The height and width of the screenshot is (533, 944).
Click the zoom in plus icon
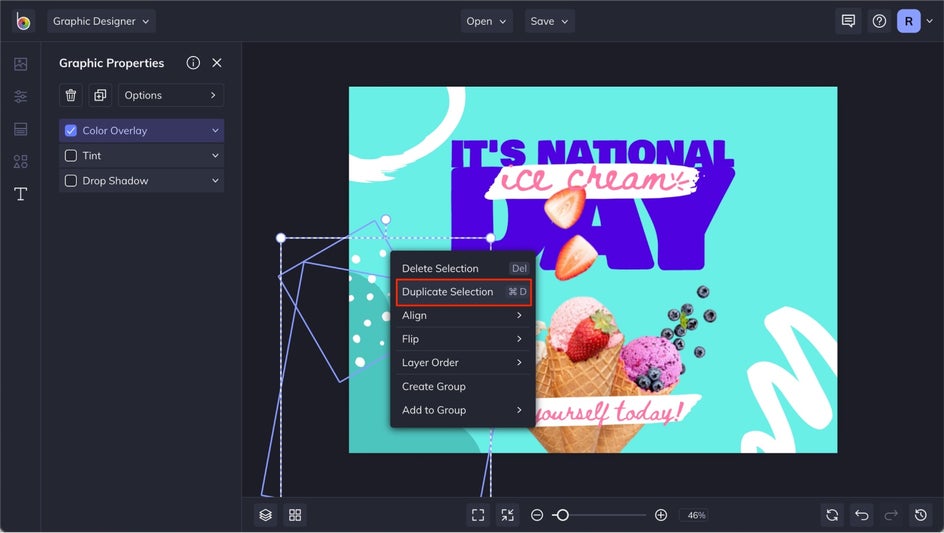(661, 515)
